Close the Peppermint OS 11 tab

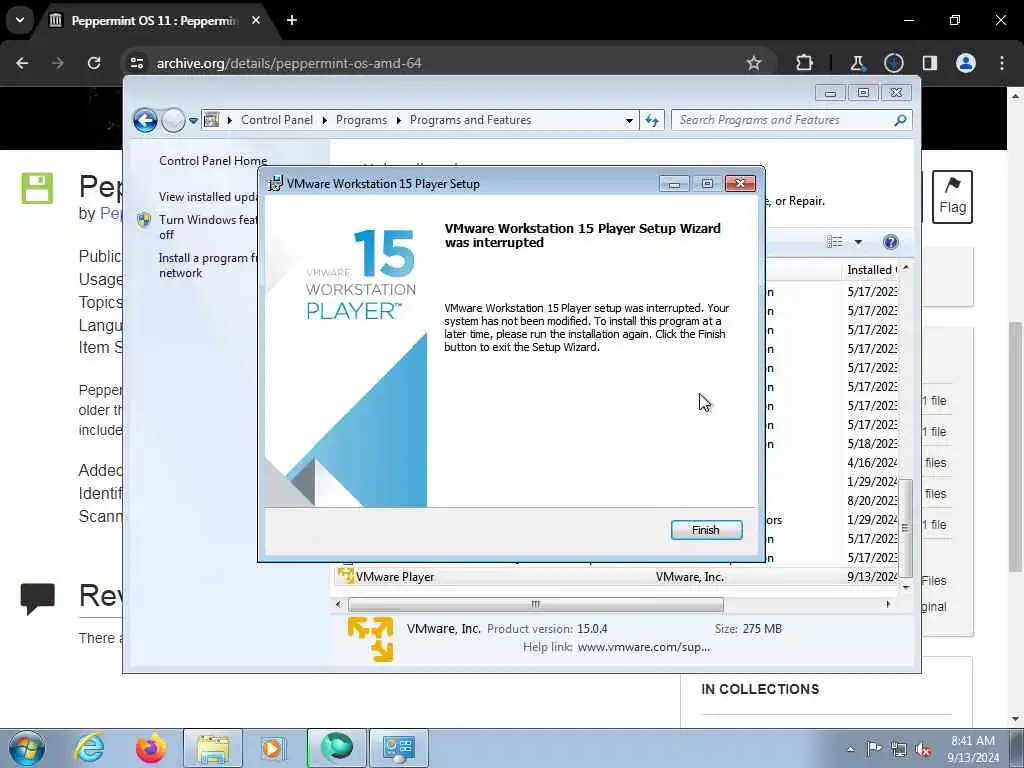256,20
